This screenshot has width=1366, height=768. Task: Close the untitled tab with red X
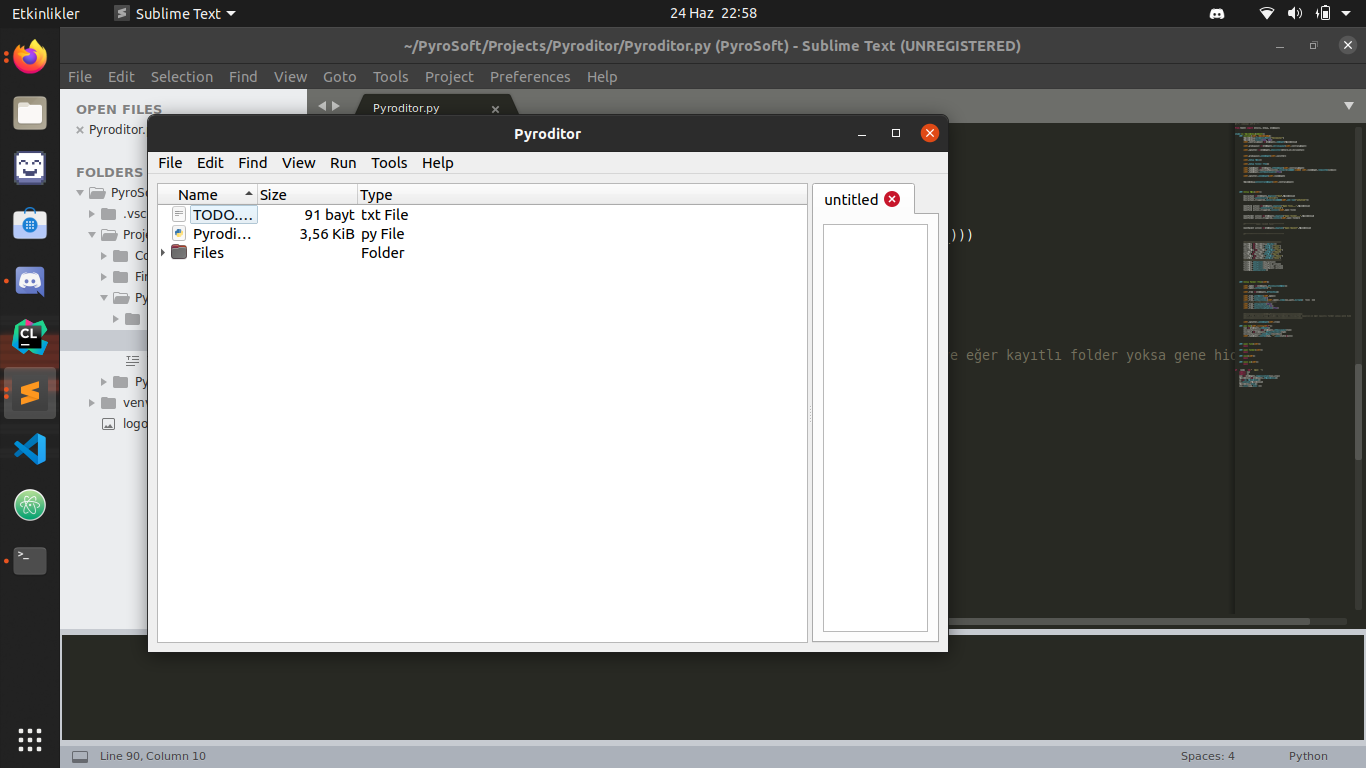pyautogui.click(x=892, y=199)
